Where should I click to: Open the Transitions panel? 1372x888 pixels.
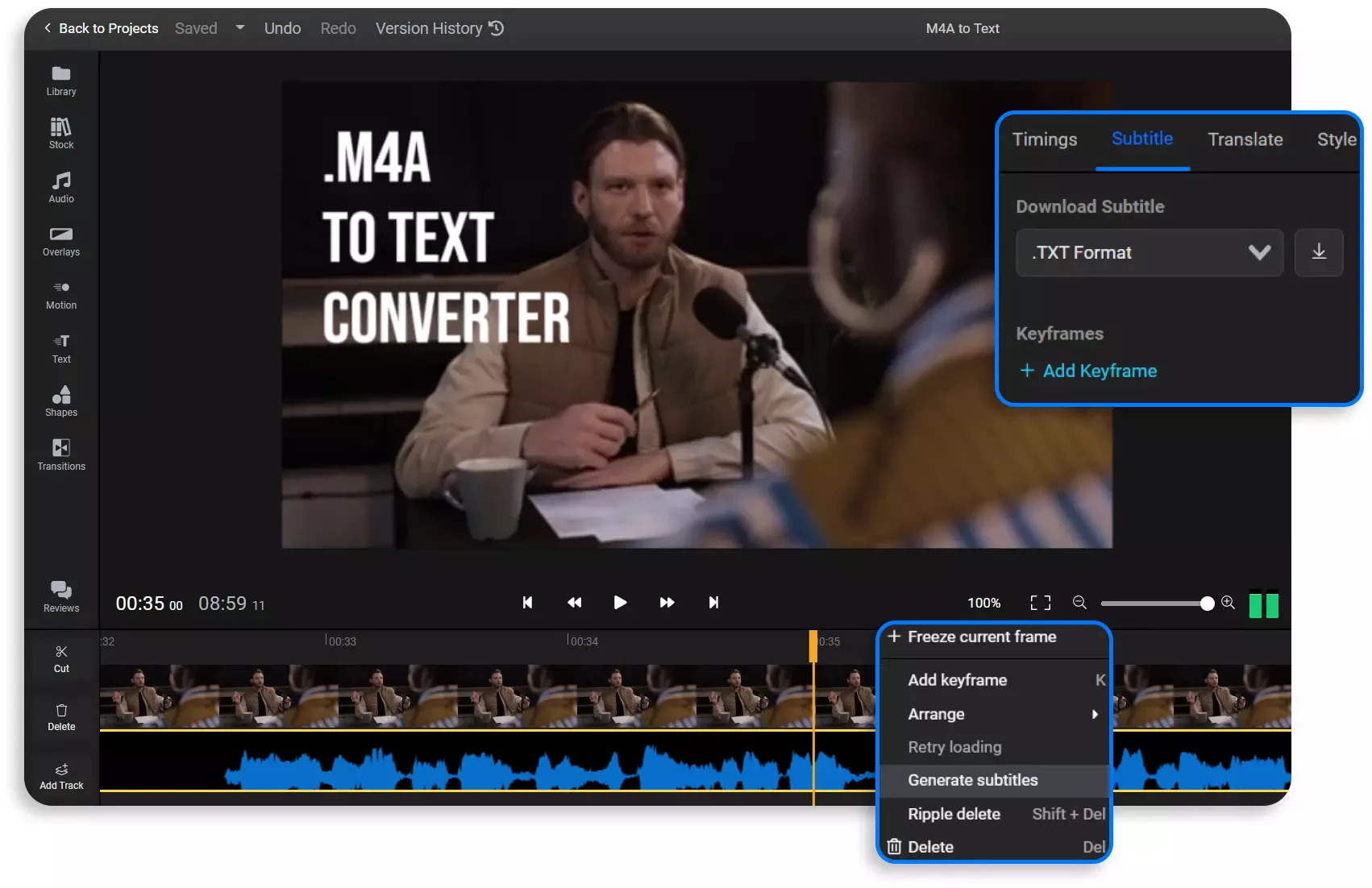[60, 454]
